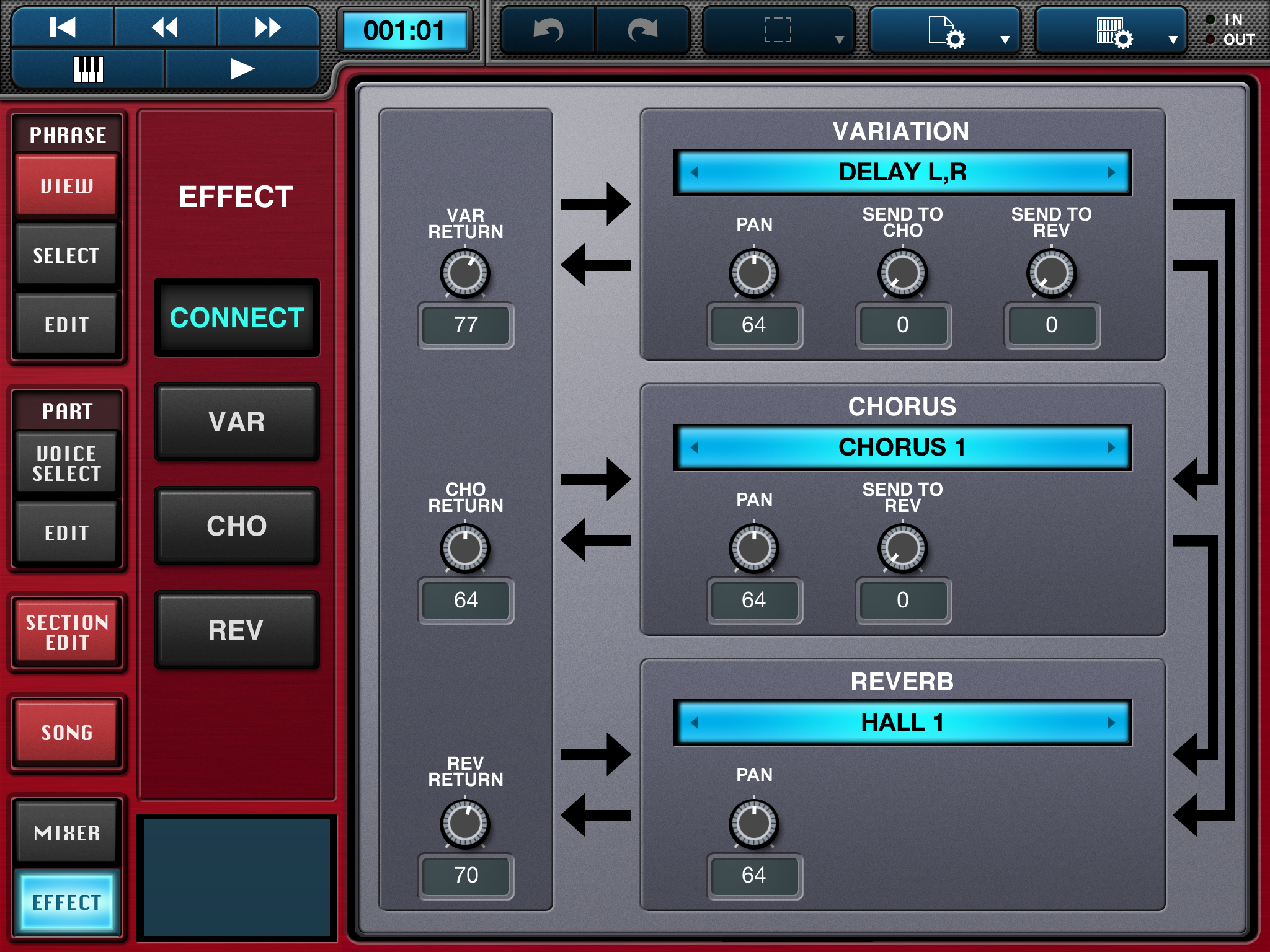Tap the Chorus PAN value field
Image resolution: width=1270 pixels, height=952 pixels.
coord(755,601)
